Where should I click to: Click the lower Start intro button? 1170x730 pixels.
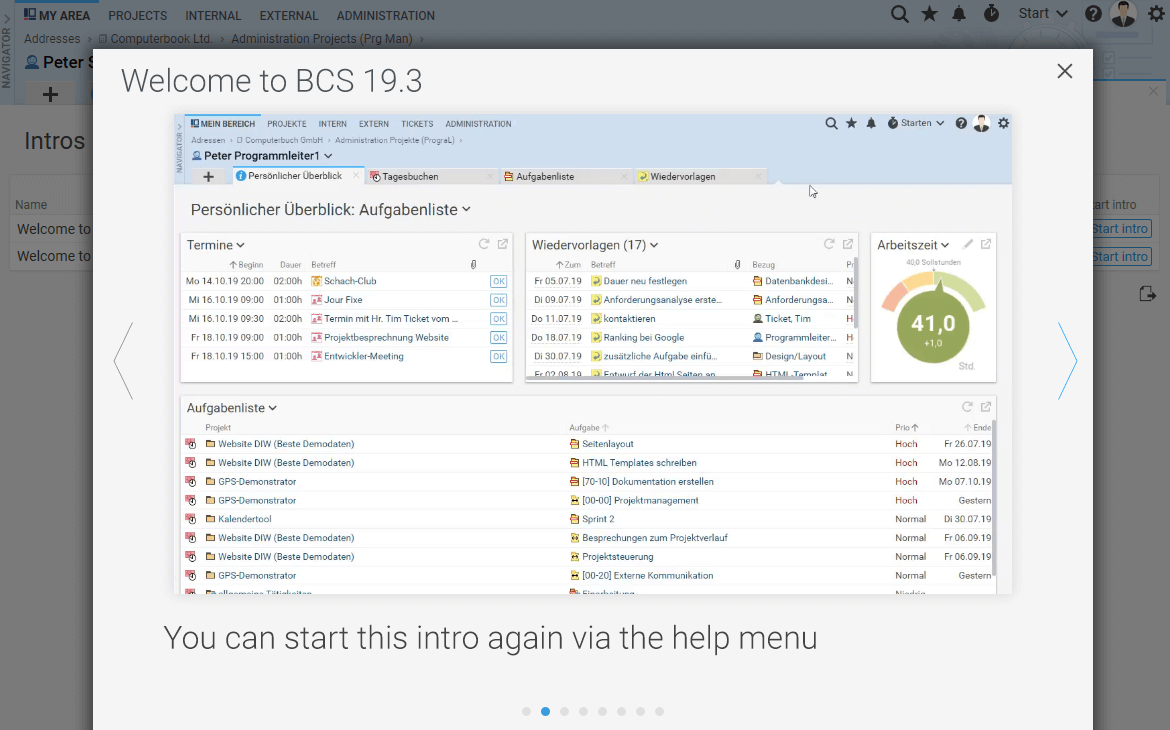[1121, 256]
